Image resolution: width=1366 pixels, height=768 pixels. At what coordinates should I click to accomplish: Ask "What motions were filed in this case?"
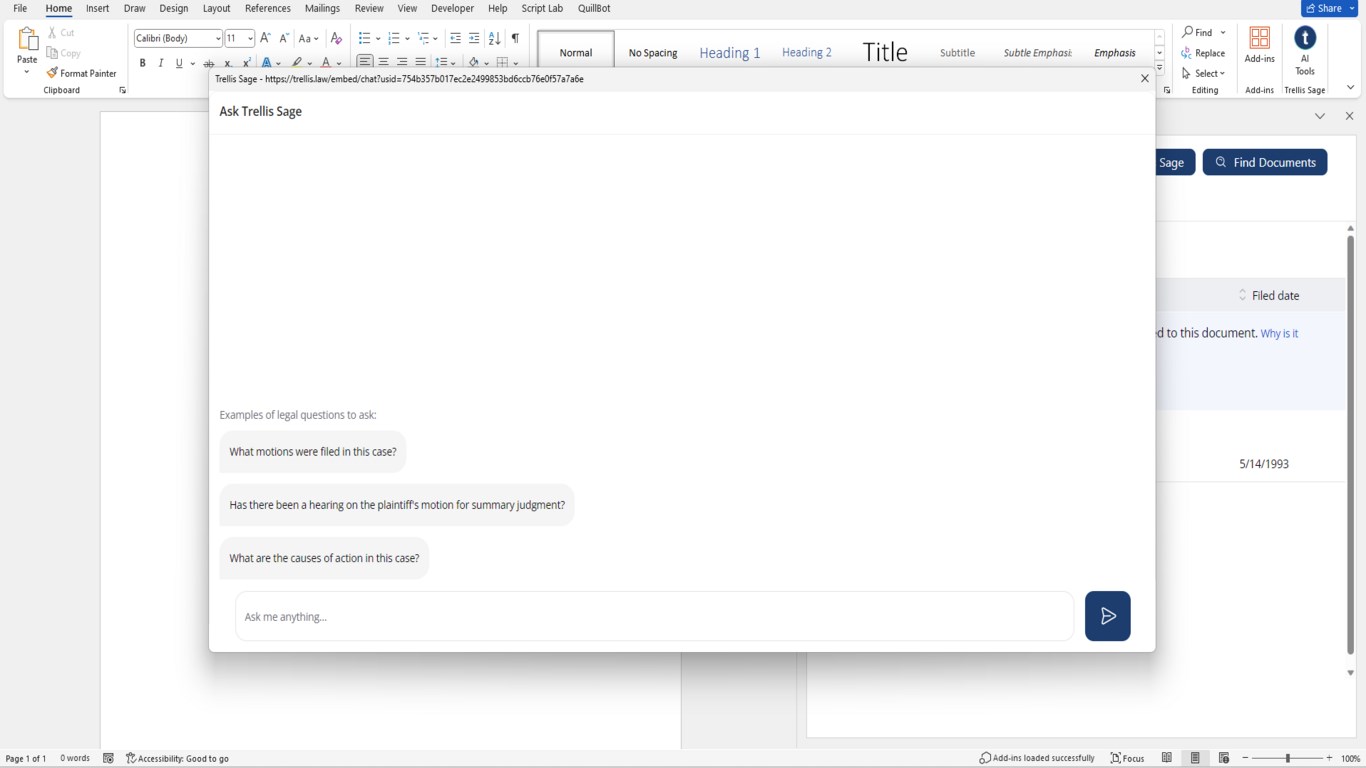[313, 452]
